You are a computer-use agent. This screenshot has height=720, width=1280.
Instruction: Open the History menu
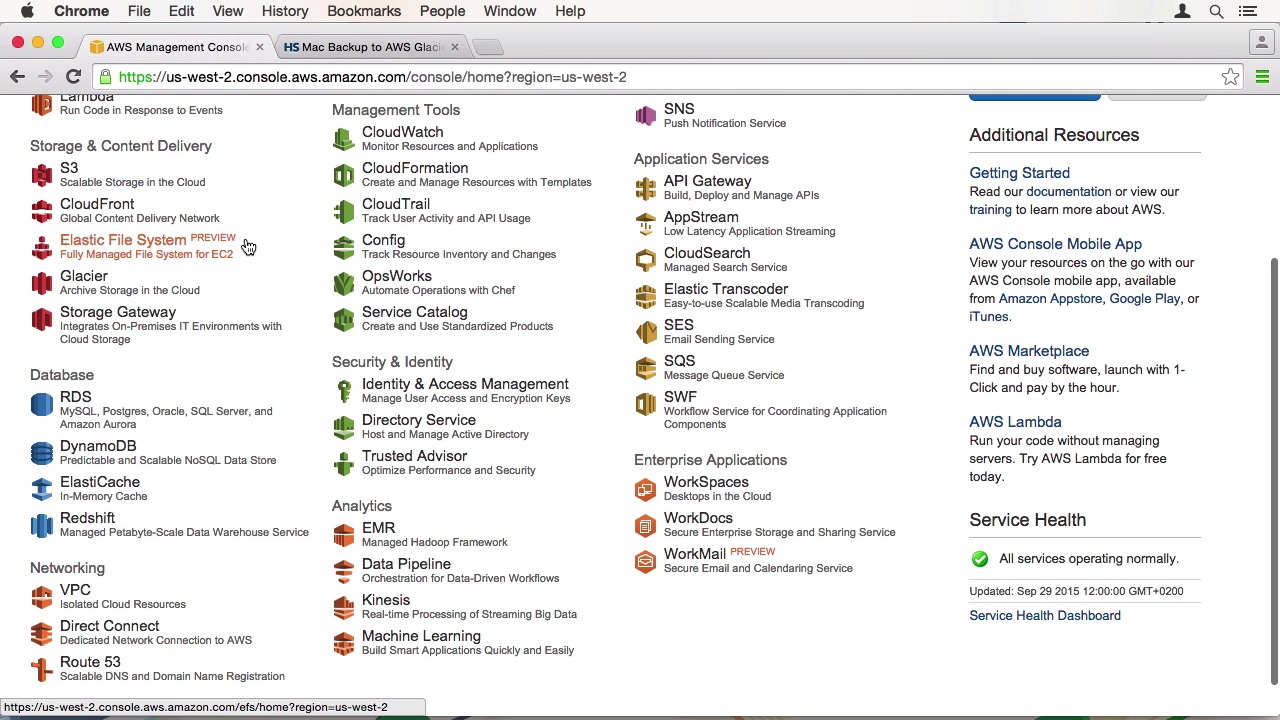(x=285, y=11)
